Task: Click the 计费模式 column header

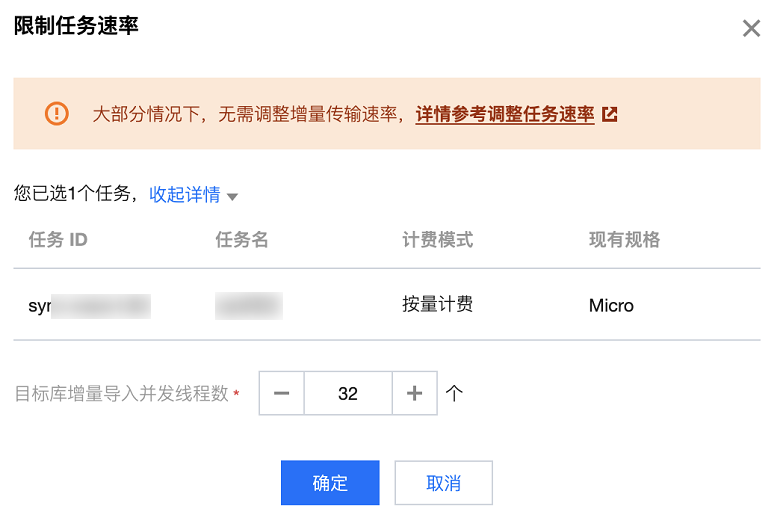Action: coord(437,240)
